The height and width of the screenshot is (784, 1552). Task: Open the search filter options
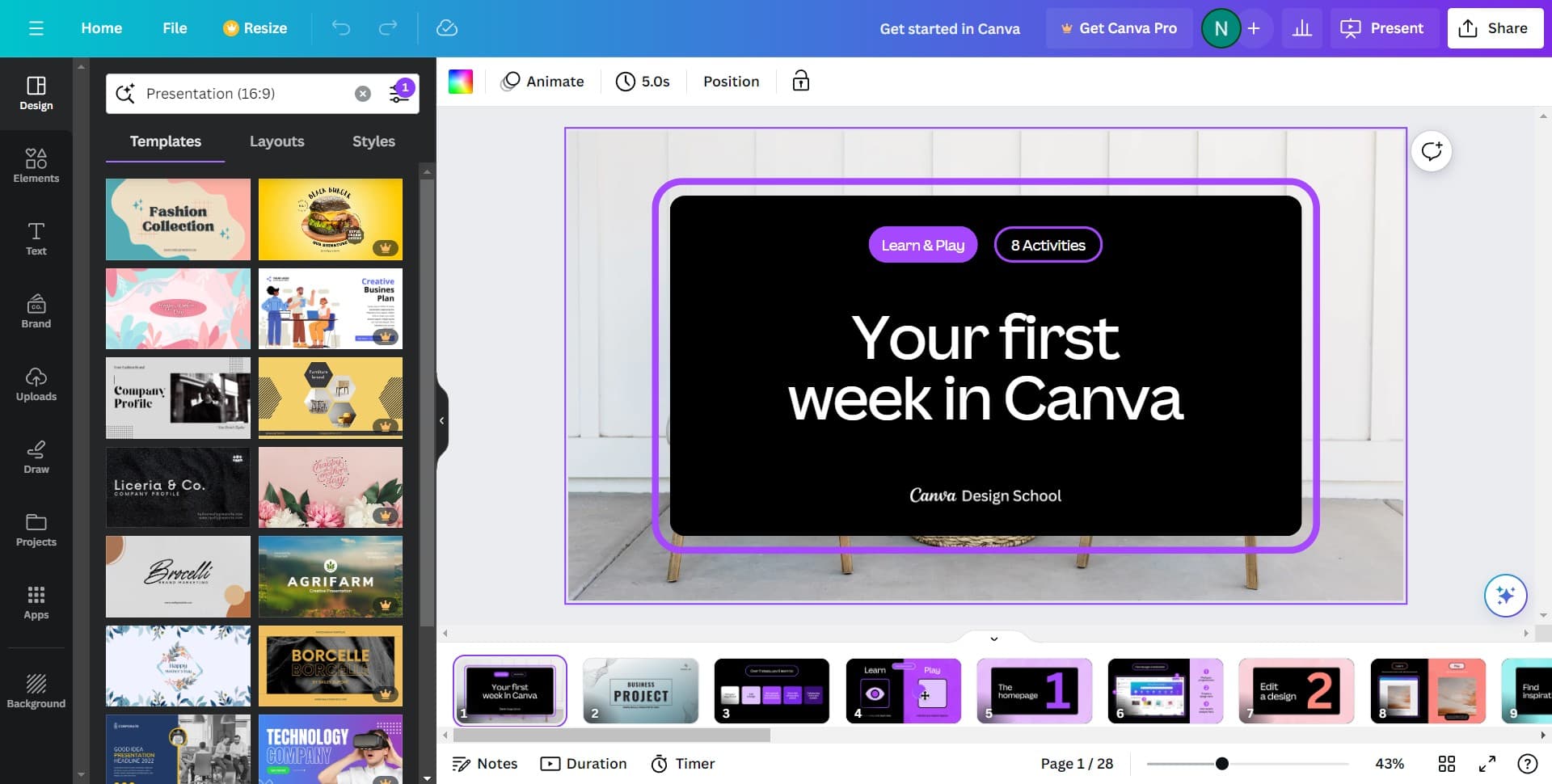(400, 93)
